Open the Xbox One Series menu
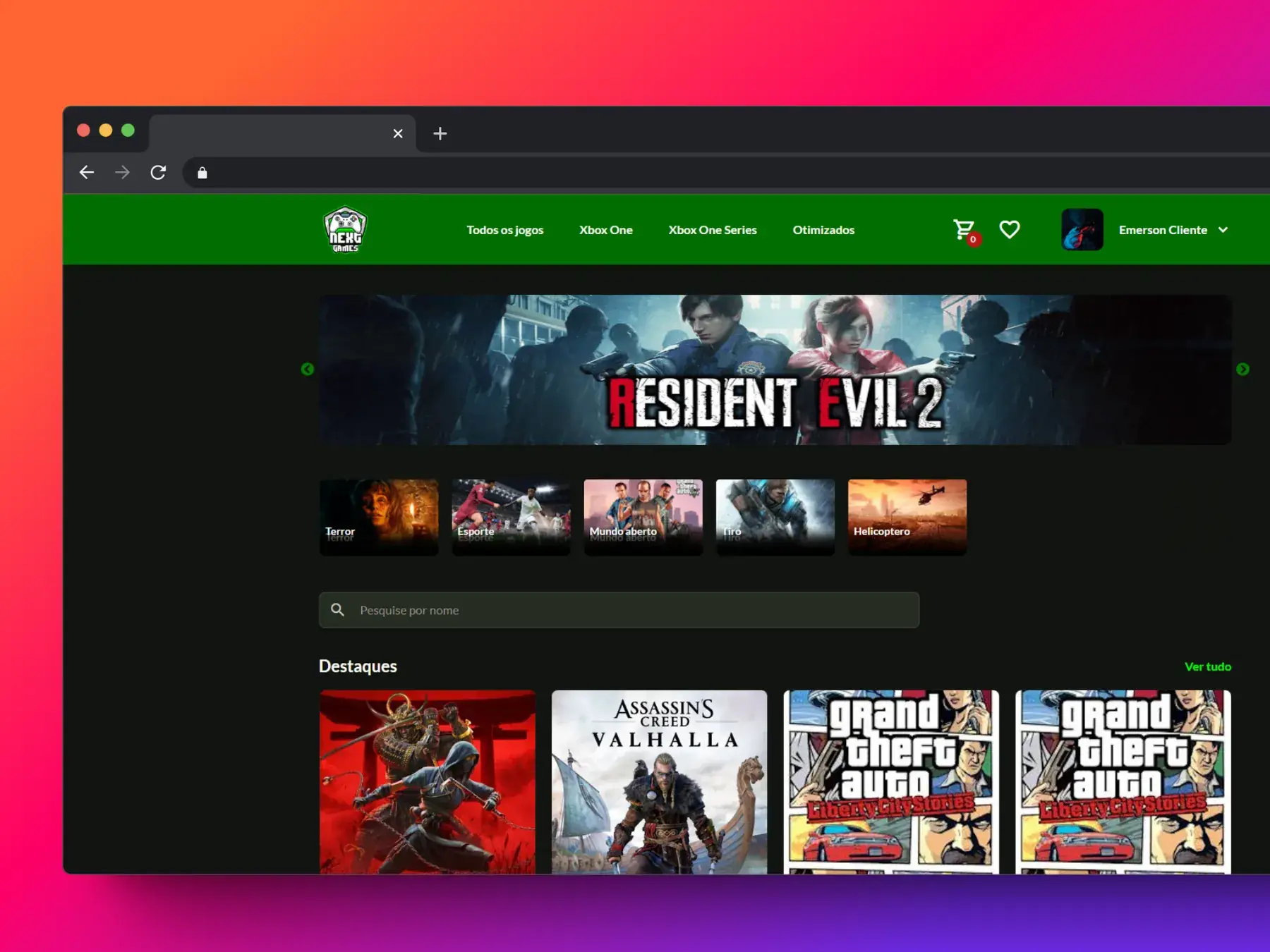The width and height of the screenshot is (1270, 952). [x=713, y=230]
